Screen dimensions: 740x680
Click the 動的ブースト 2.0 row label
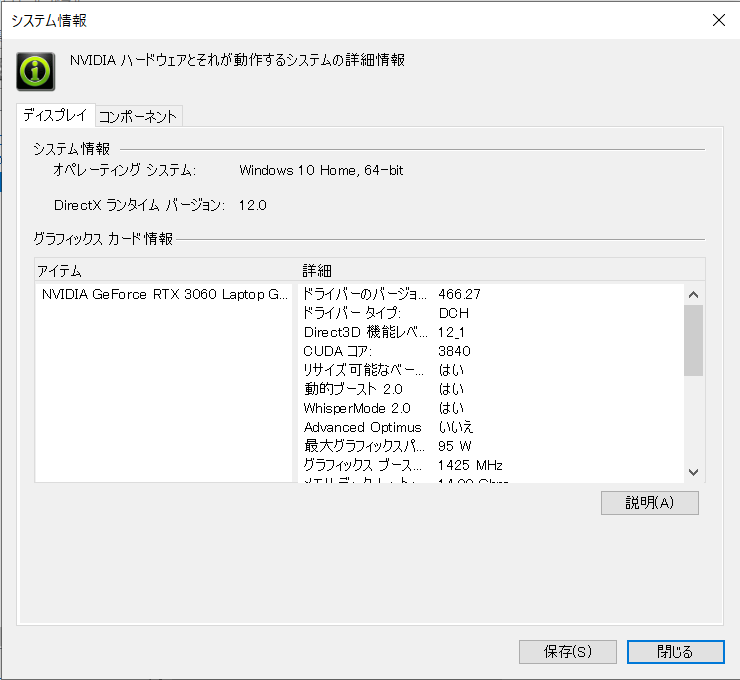click(x=353, y=389)
